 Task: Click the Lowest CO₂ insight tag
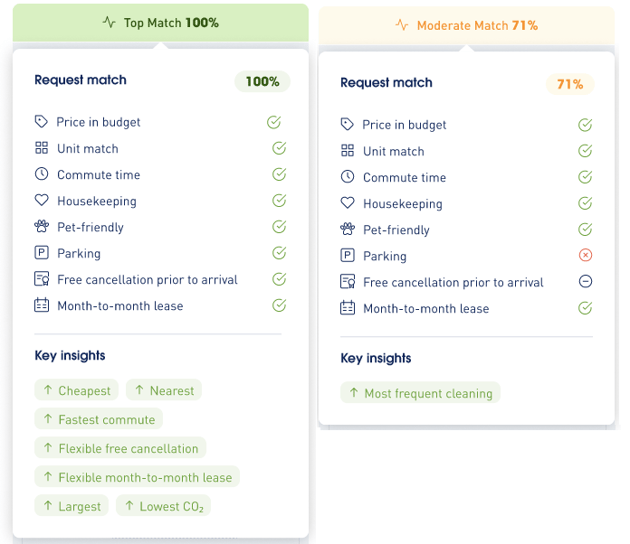[163, 506]
